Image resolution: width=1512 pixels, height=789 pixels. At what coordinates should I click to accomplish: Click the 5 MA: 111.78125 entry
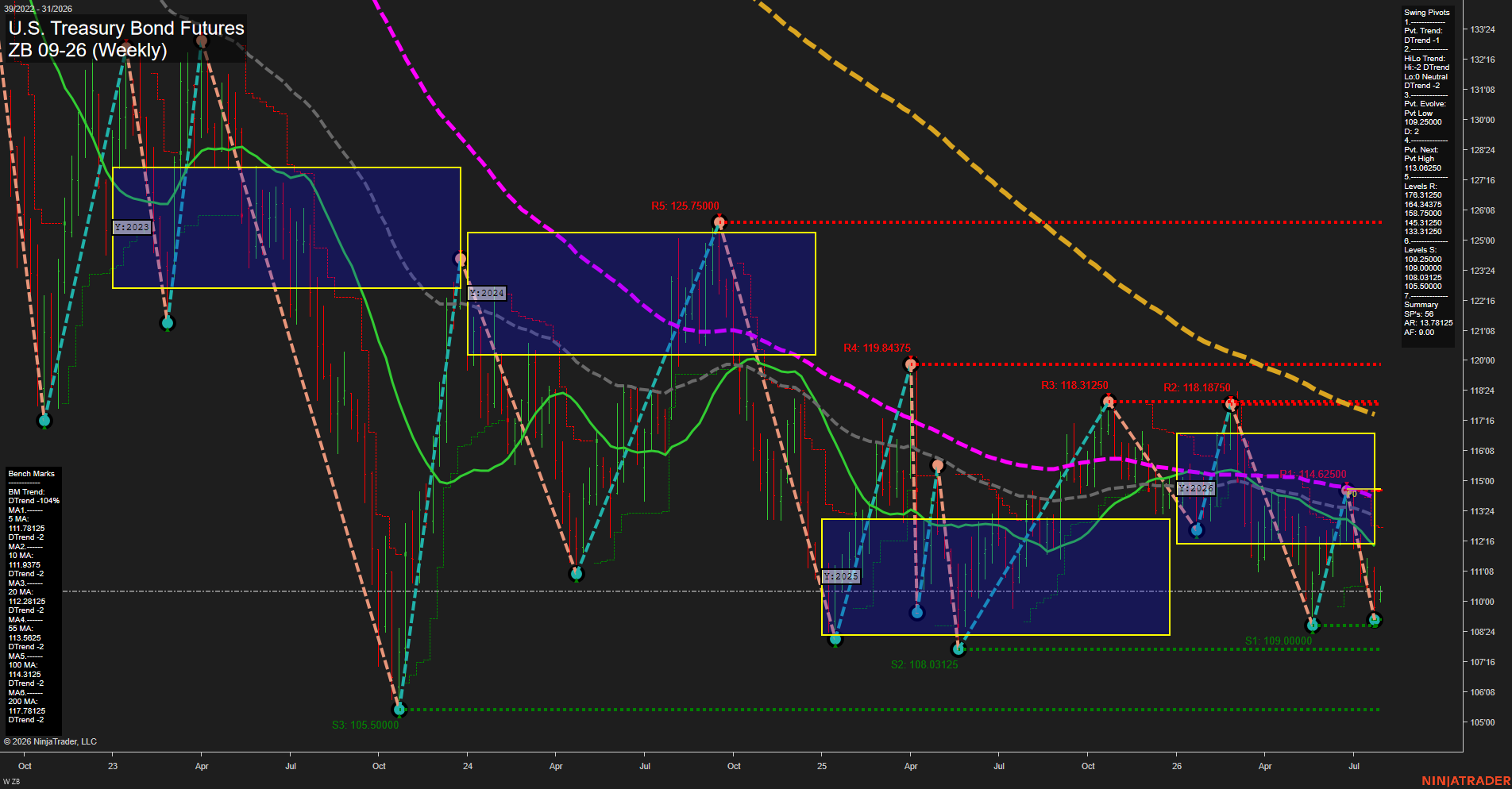26,524
